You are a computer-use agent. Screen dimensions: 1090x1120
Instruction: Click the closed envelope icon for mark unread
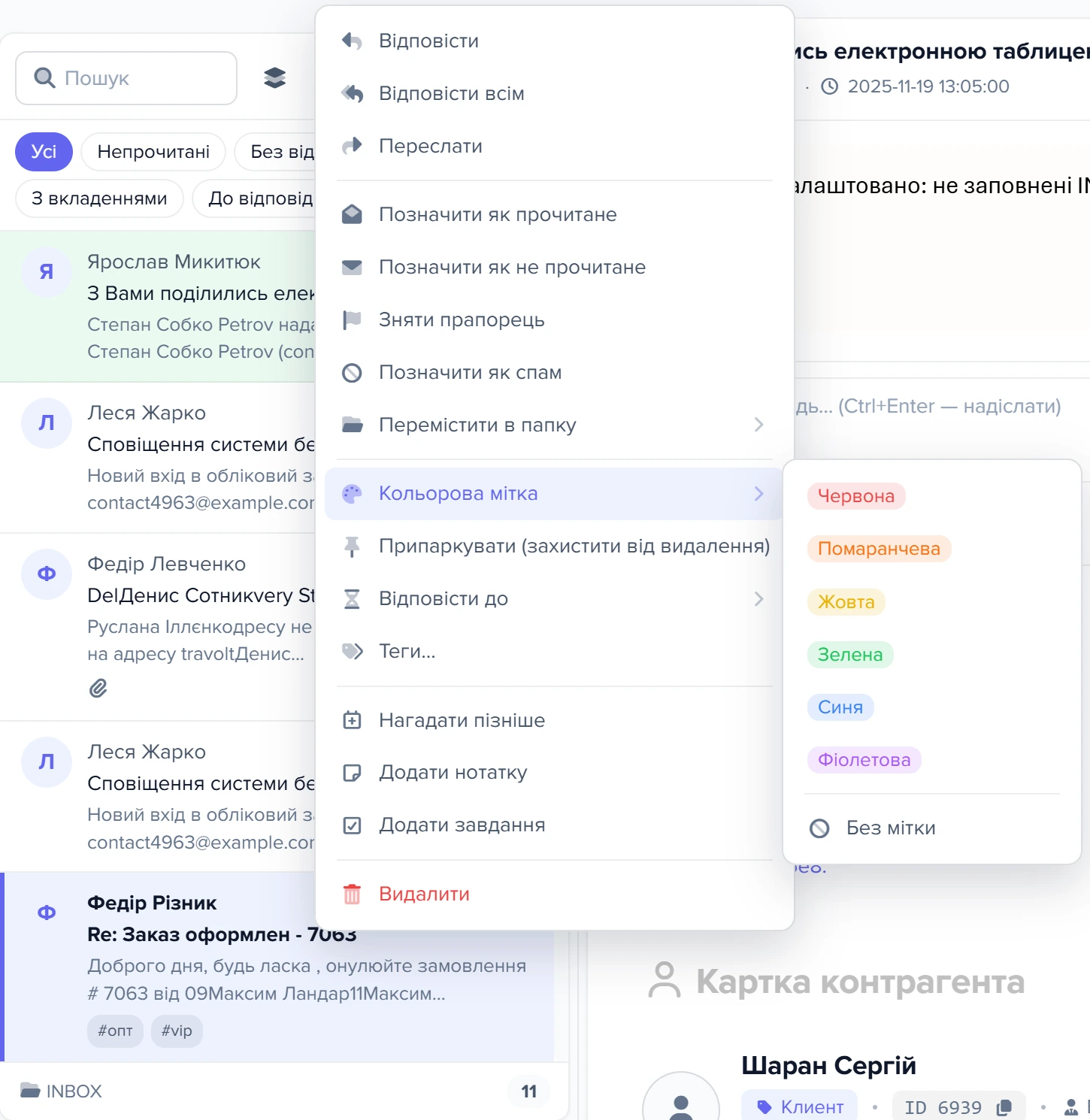tap(352, 267)
